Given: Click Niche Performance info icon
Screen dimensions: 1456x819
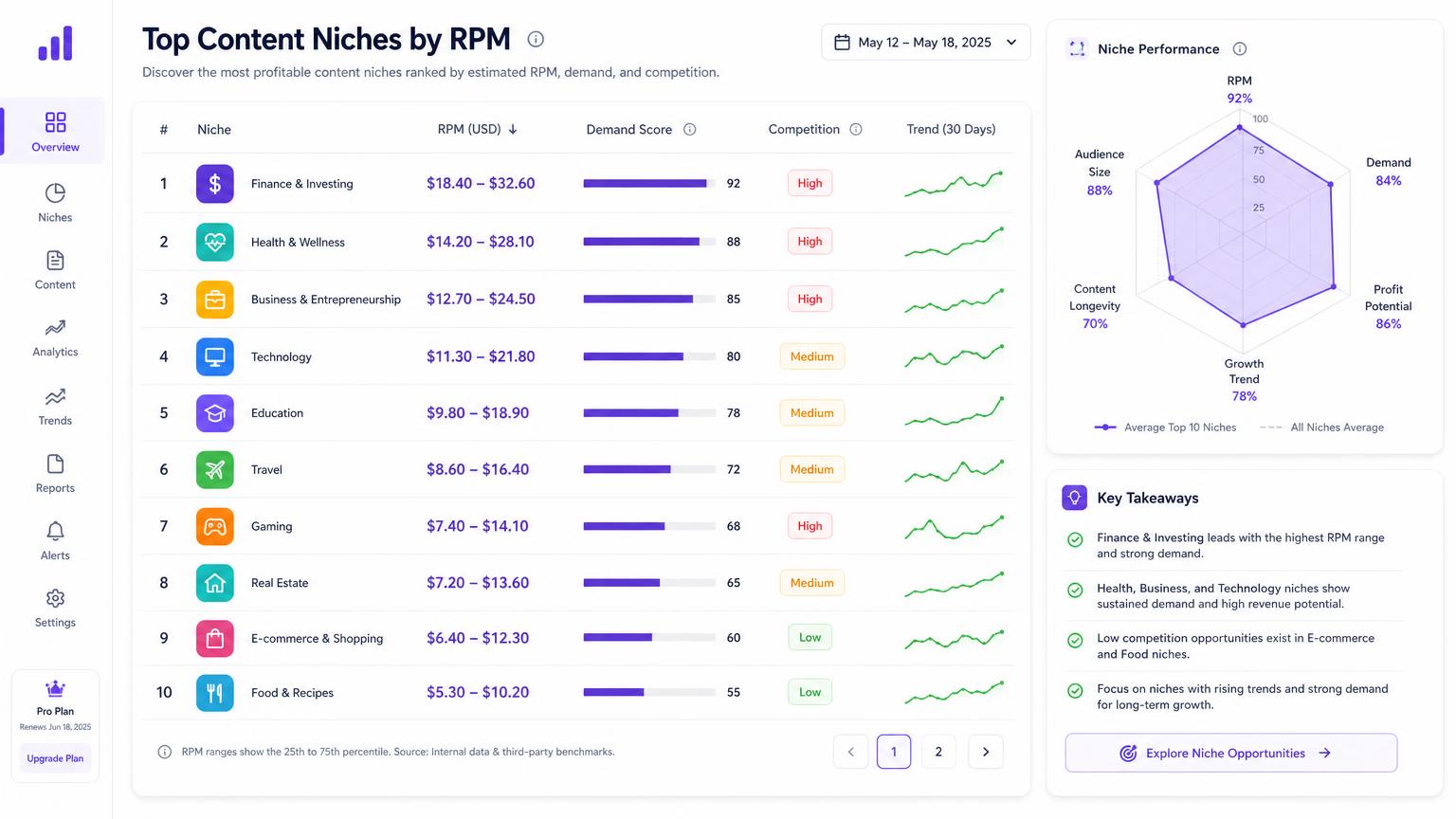Looking at the screenshot, I should point(1239,48).
